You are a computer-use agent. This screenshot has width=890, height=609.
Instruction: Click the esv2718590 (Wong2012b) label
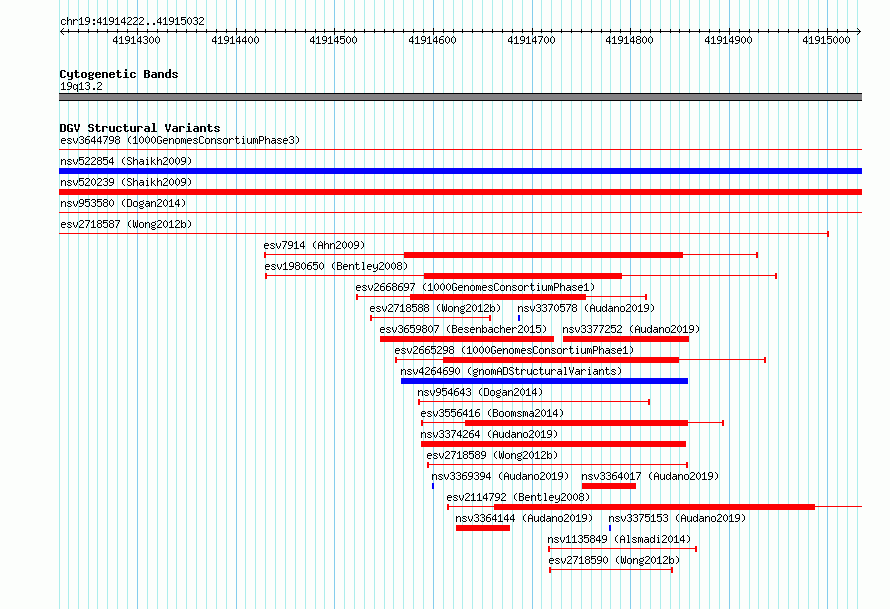614,560
